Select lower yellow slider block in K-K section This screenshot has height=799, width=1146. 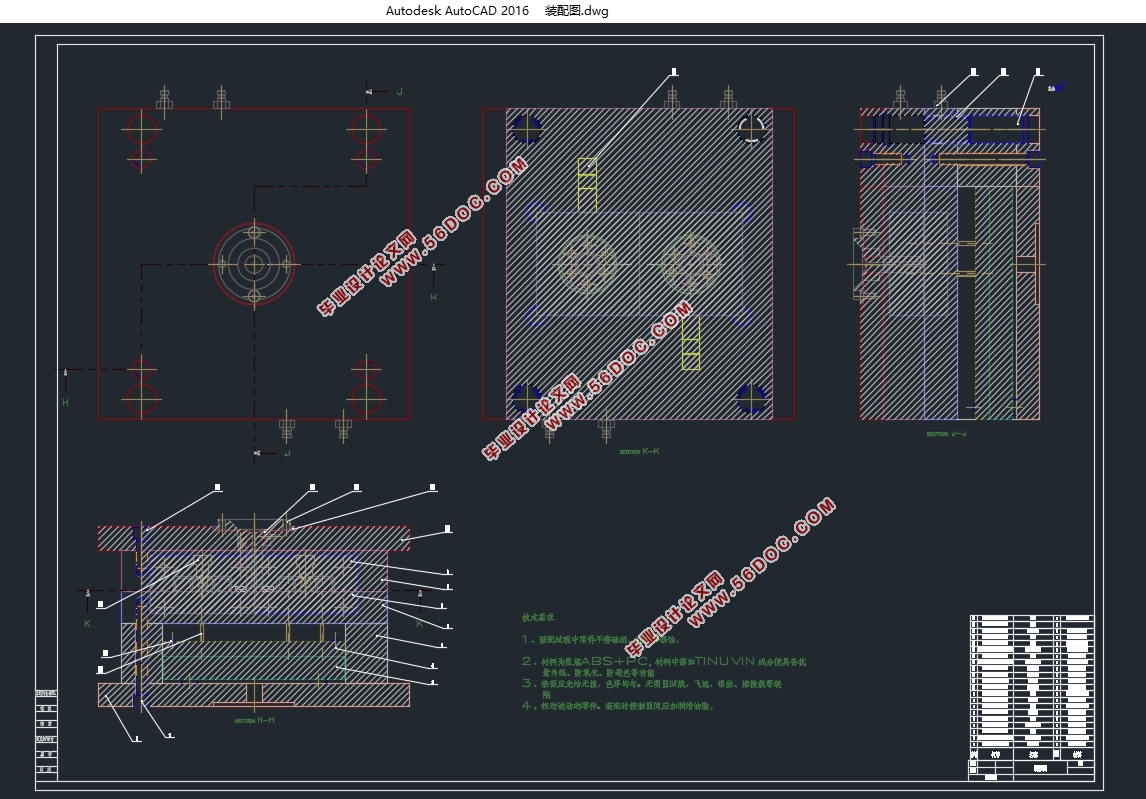click(690, 345)
